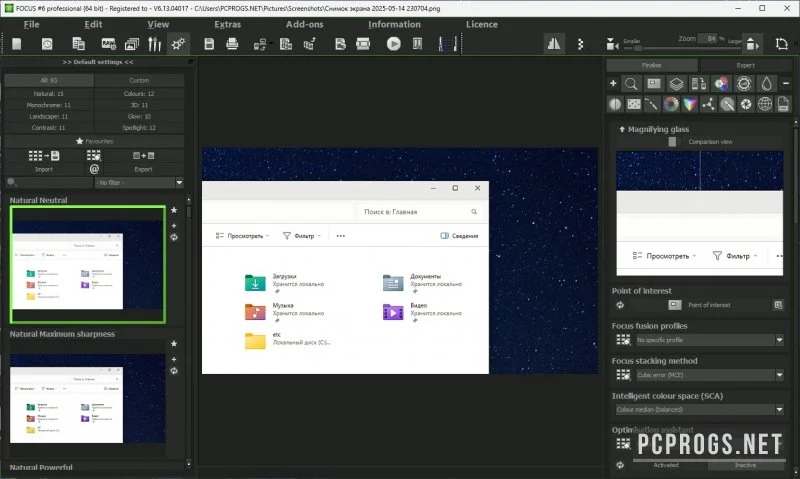Screen dimensions: 800x479
Task: Click the Export presets button
Action: click(143, 161)
